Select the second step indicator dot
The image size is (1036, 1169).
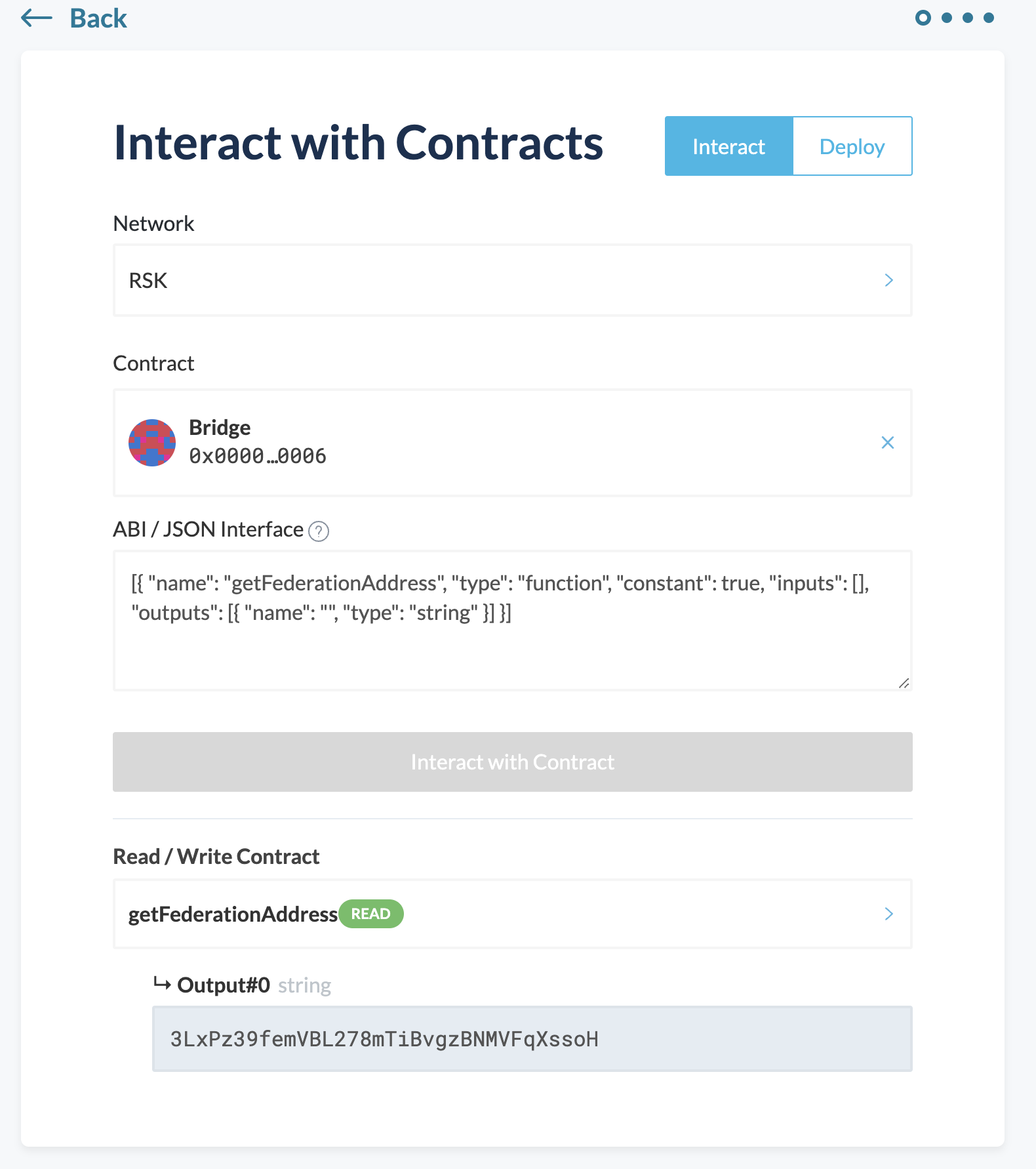[x=947, y=18]
